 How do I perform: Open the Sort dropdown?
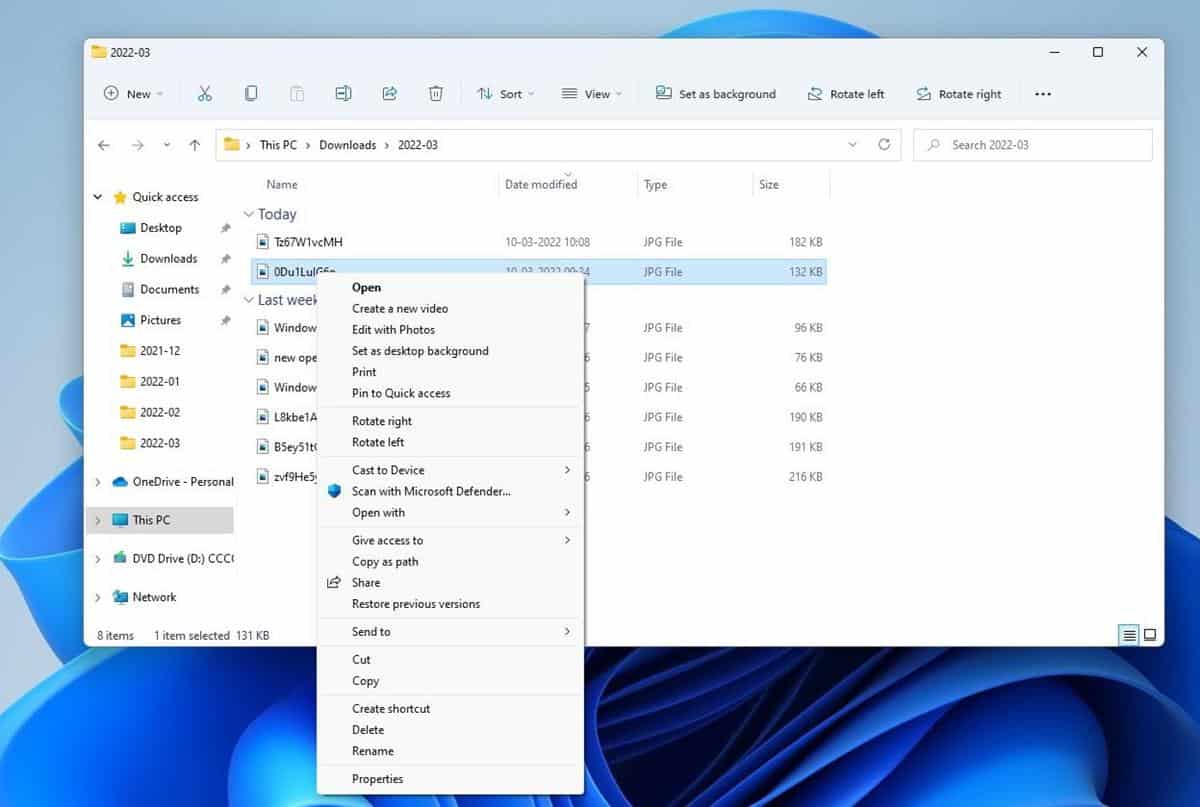point(505,93)
